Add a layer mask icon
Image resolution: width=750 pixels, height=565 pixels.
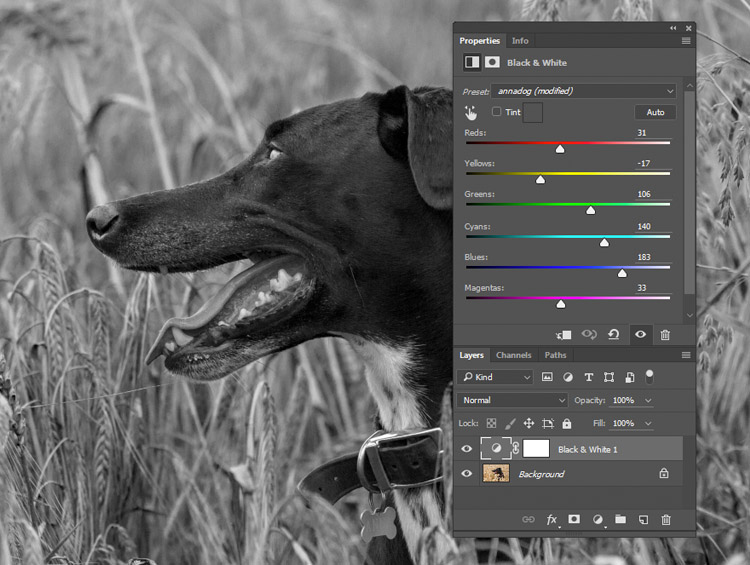574,519
